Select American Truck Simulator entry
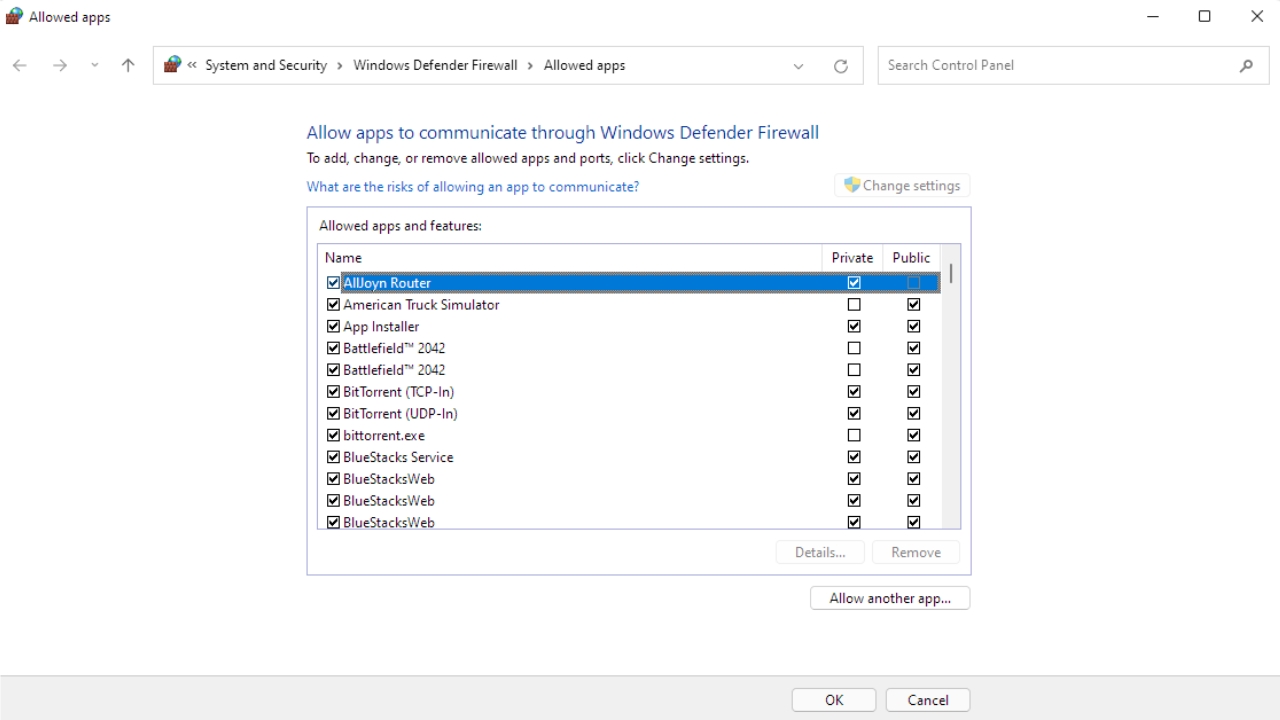The width and height of the screenshot is (1280, 720). coord(421,305)
